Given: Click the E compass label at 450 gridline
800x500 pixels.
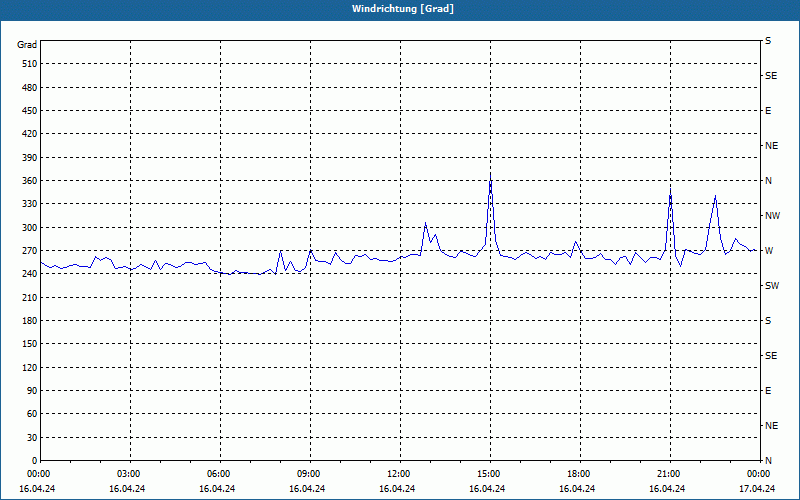Looking at the screenshot, I should coord(768,111).
